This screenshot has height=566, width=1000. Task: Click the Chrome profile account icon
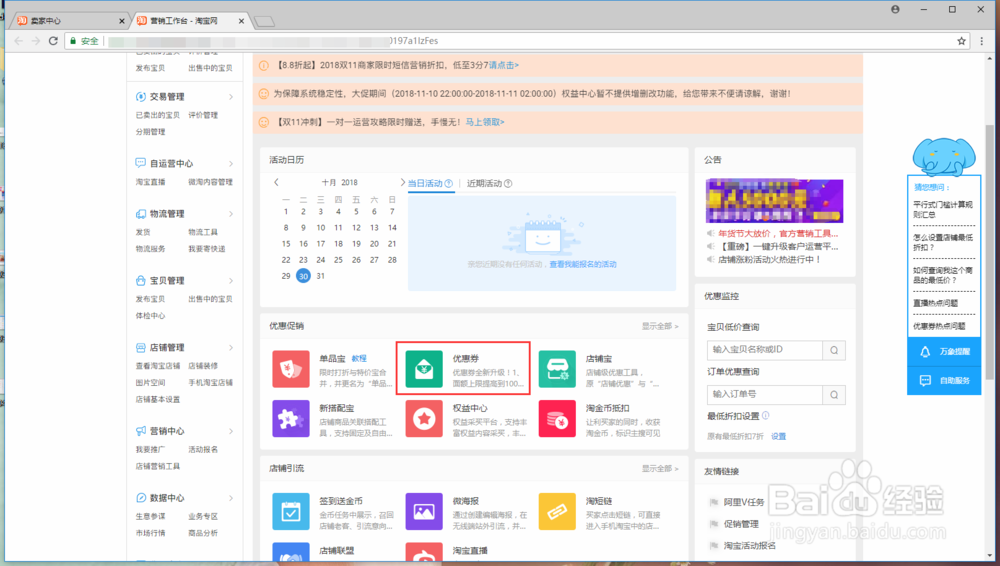click(895, 10)
